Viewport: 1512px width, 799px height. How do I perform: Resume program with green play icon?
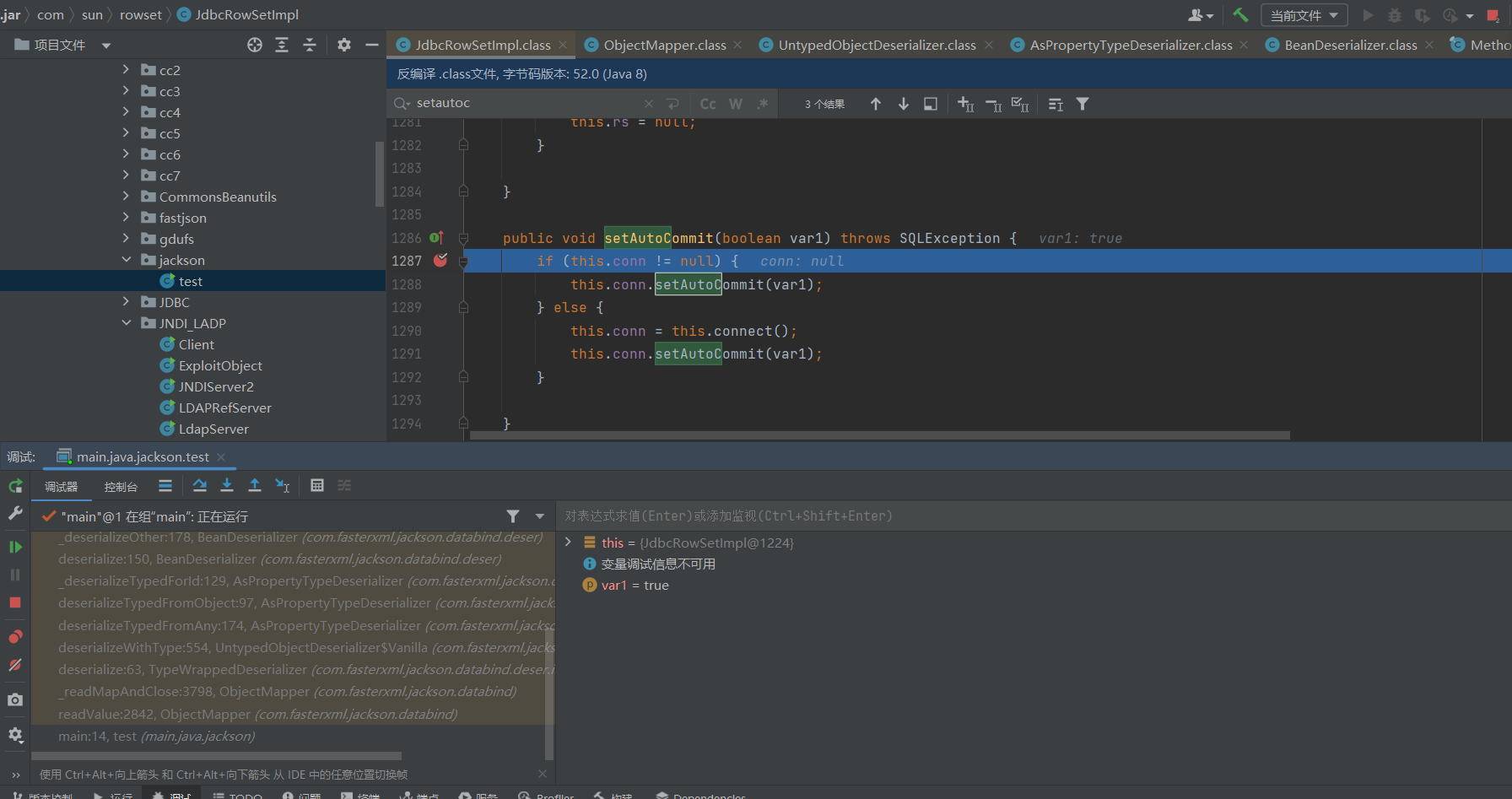[x=15, y=547]
